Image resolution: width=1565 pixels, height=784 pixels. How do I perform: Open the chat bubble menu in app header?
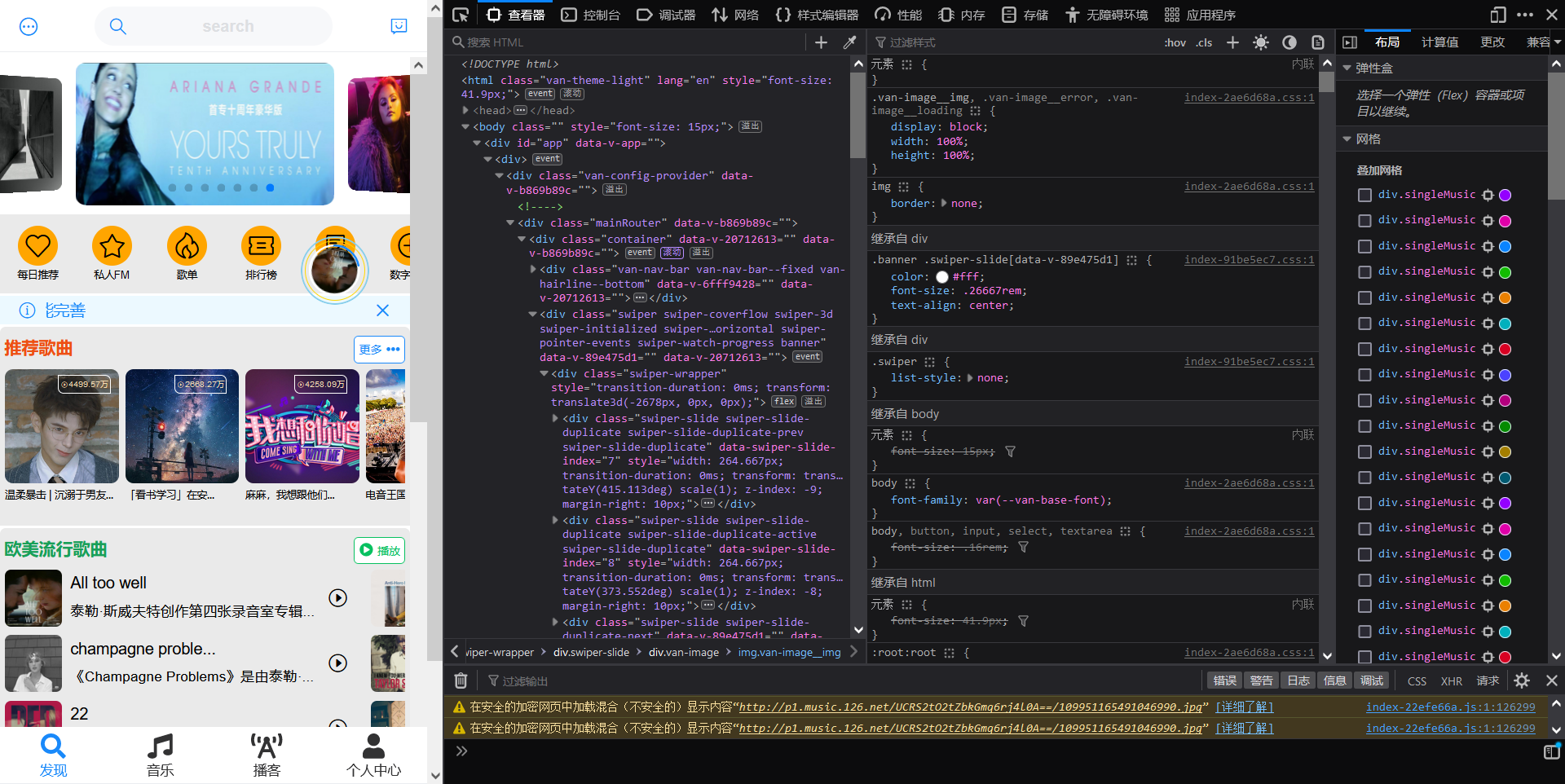pos(29,27)
